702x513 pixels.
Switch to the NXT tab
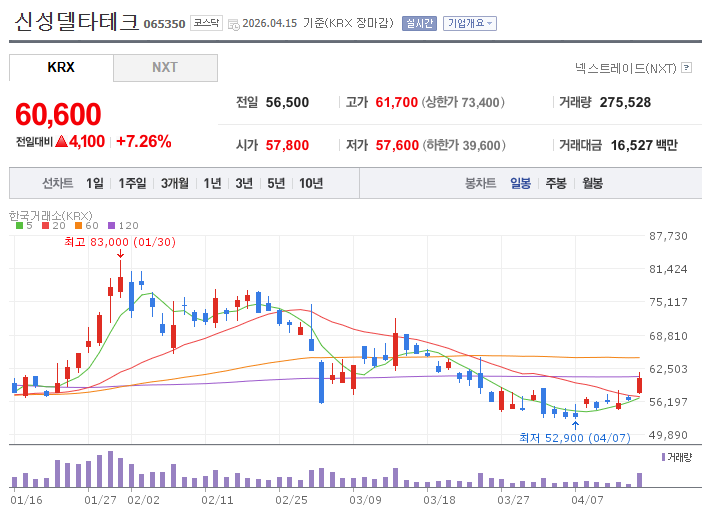tap(165, 68)
